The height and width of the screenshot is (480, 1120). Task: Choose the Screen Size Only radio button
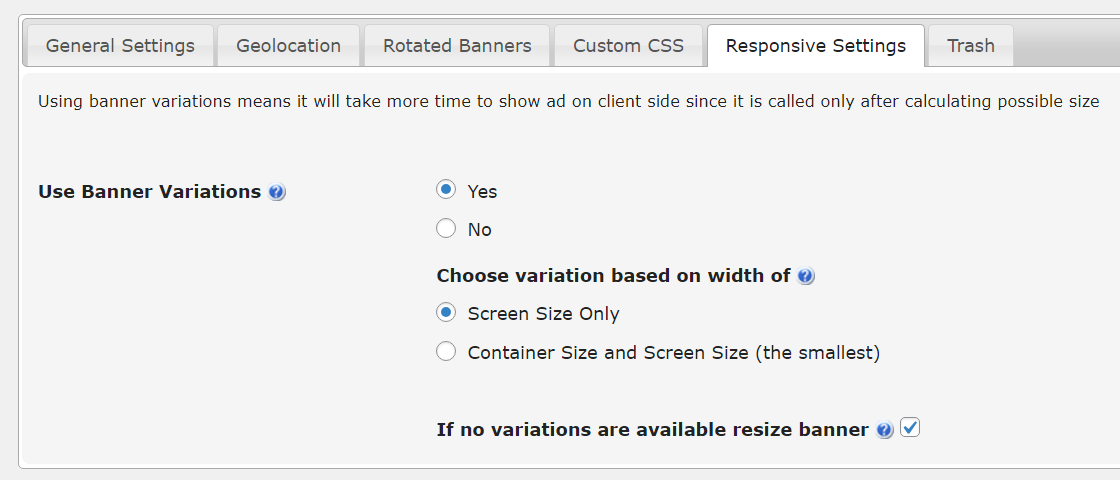click(x=446, y=313)
